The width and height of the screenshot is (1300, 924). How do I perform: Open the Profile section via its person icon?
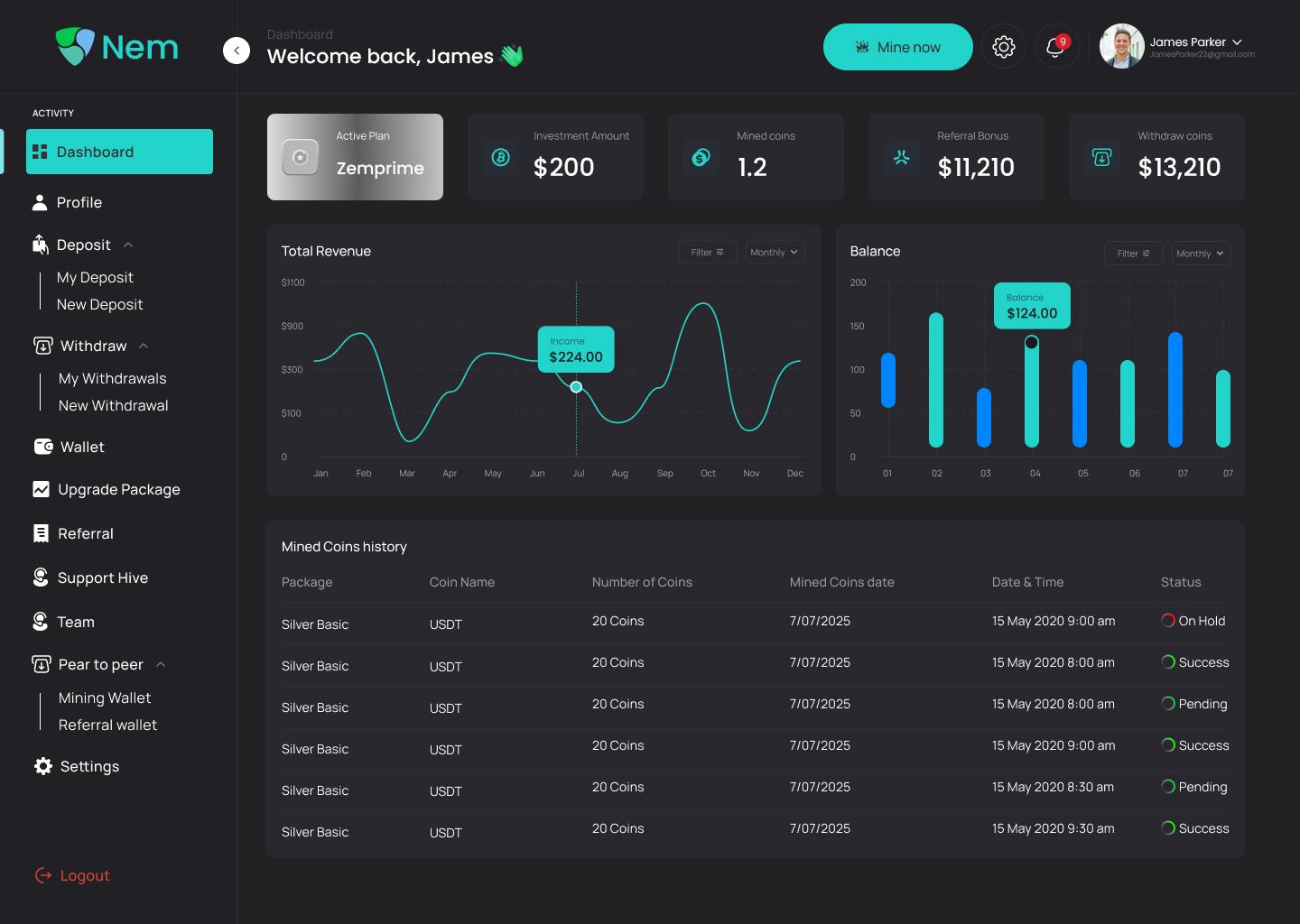pos(41,202)
